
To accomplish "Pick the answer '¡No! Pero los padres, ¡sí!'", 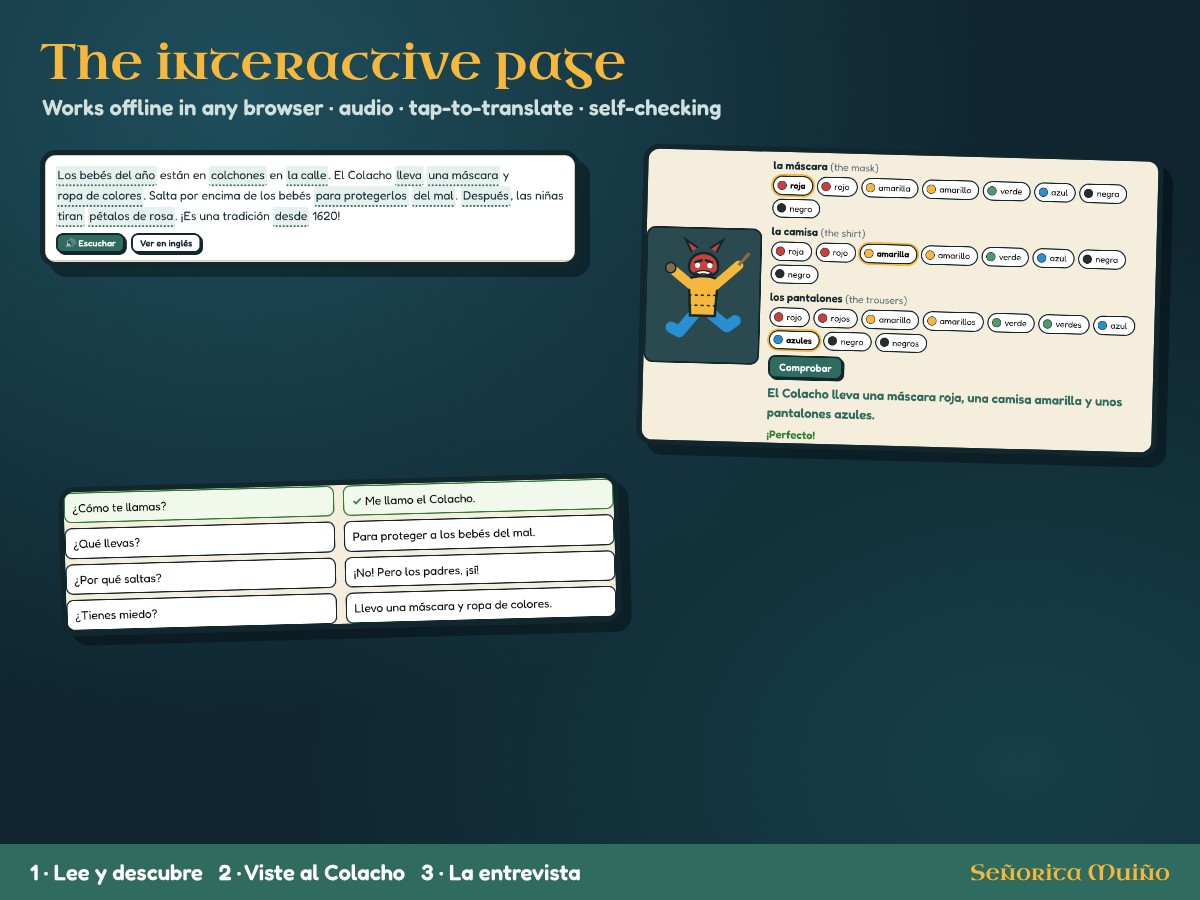I will pos(479,569).
